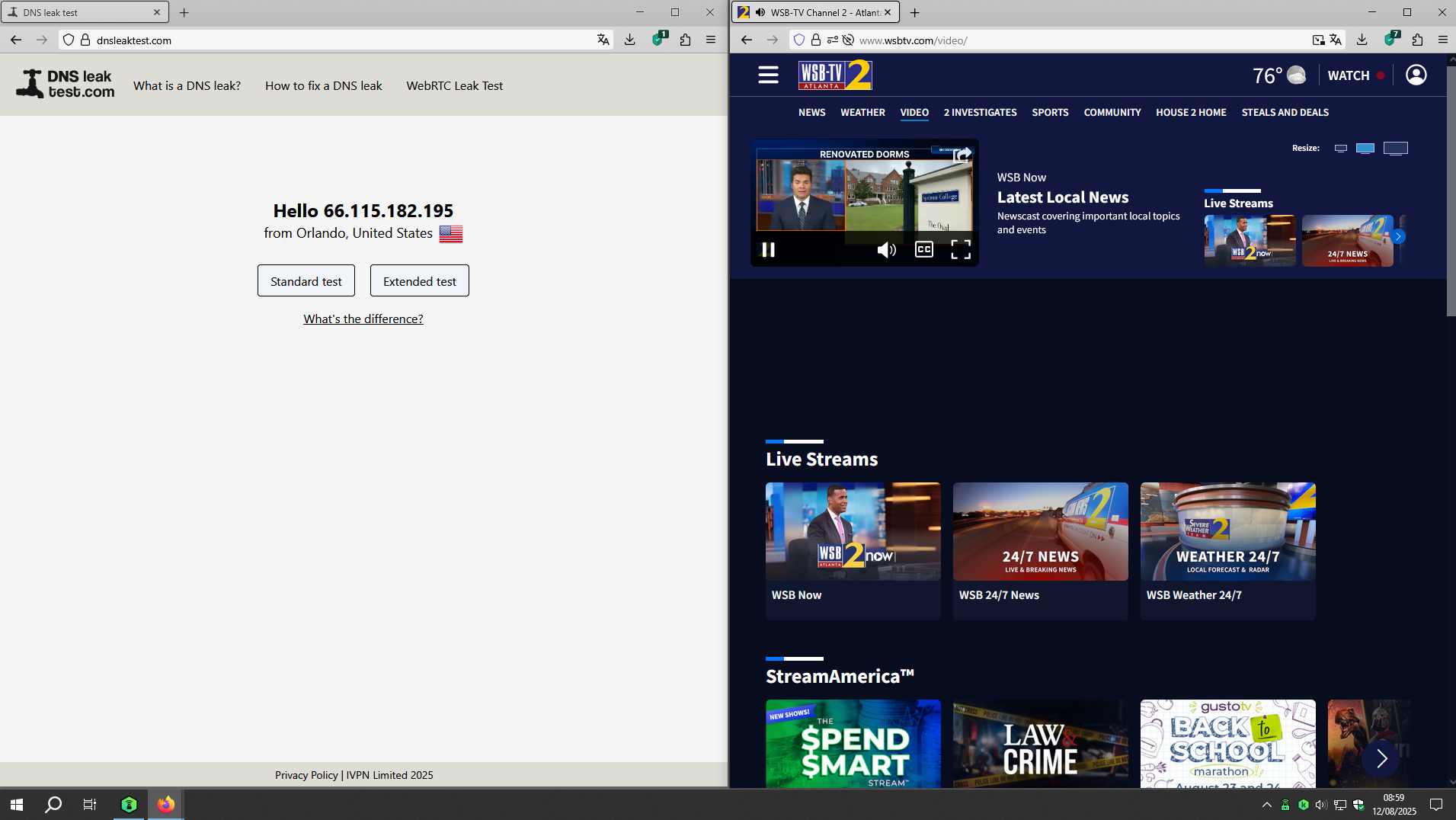Image resolution: width=1456 pixels, height=820 pixels.
Task: Open new tab in WSB-TV window
Action: [x=915, y=12]
